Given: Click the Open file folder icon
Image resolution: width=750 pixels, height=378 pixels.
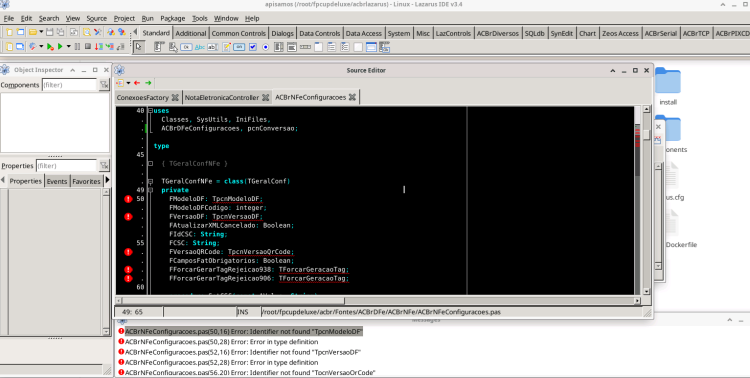Looking at the screenshot, I should pyautogui.click(x=33, y=32).
